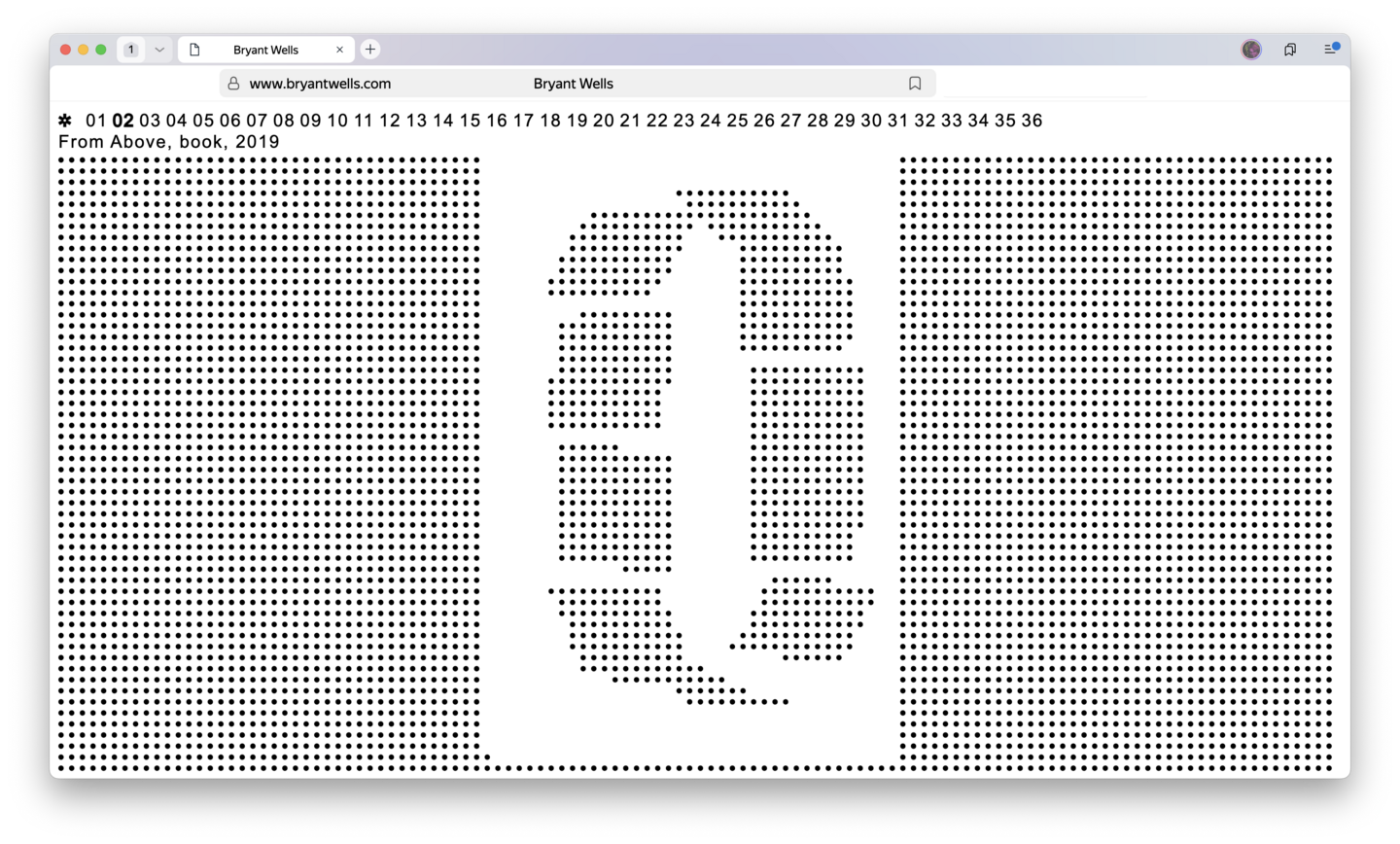1400x844 pixels.
Task: Navigate to project 27
Action: click(791, 121)
